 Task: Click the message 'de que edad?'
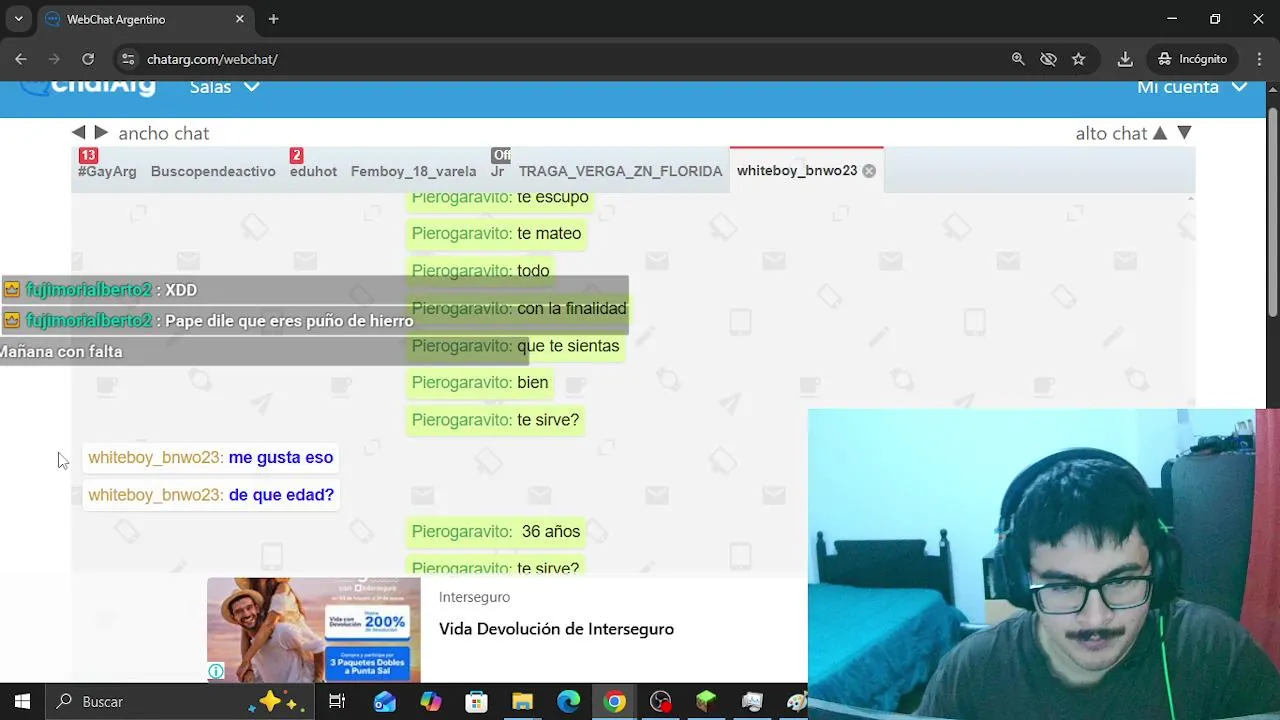click(281, 494)
